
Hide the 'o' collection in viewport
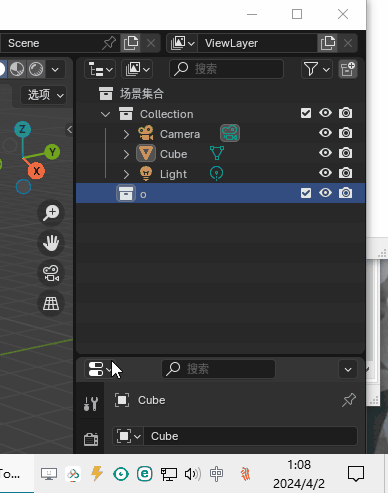(325, 193)
